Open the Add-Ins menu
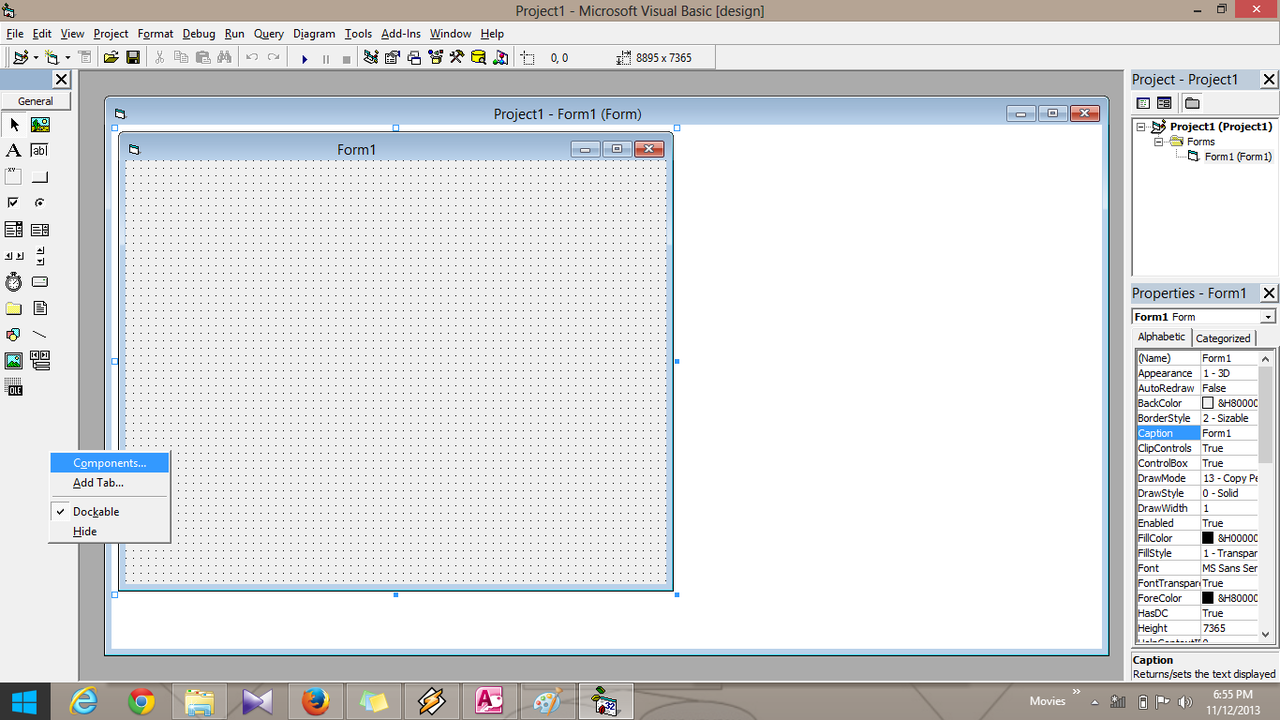 (x=401, y=34)
